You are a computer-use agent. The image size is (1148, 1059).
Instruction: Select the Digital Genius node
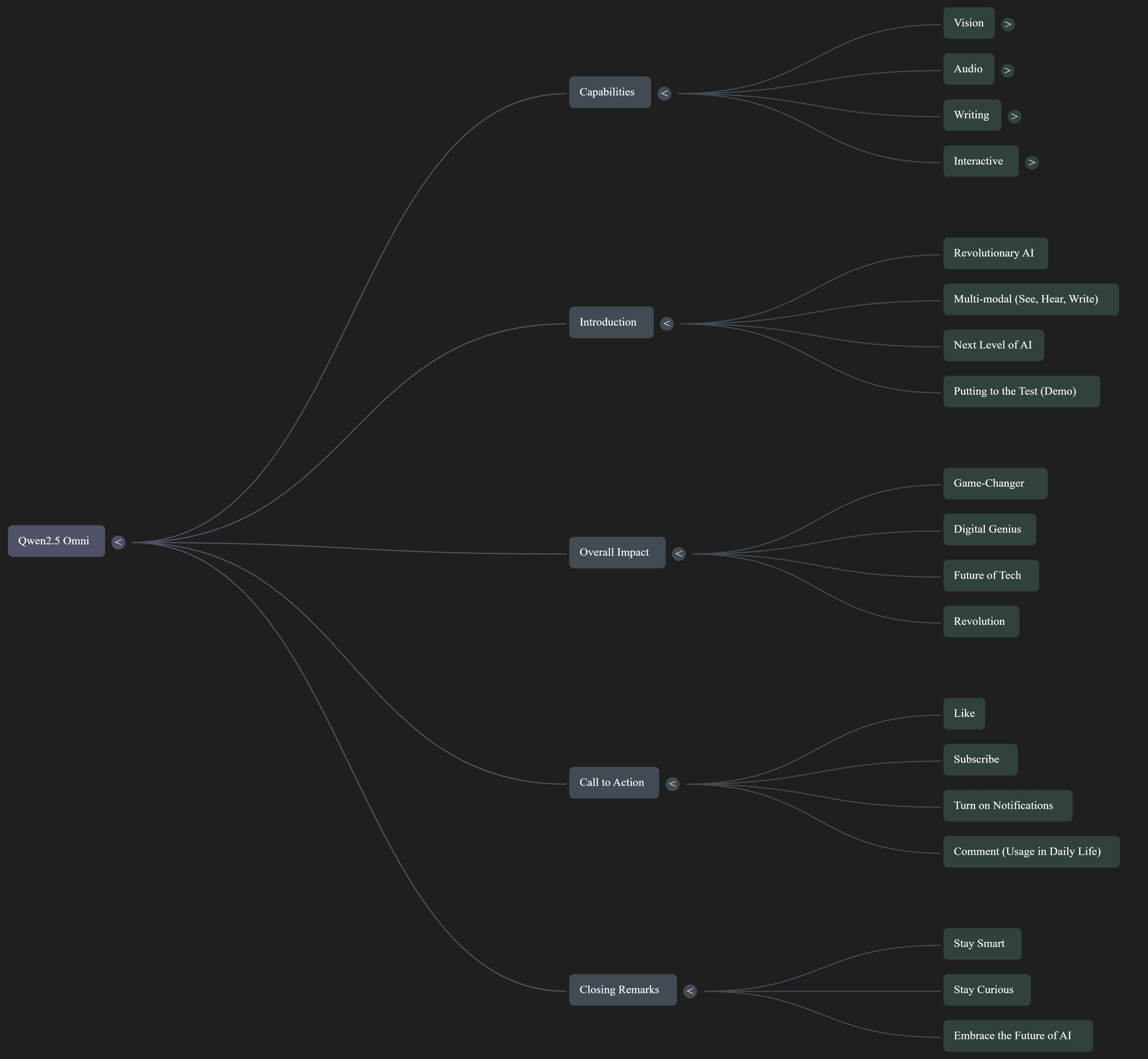[990, 529]
